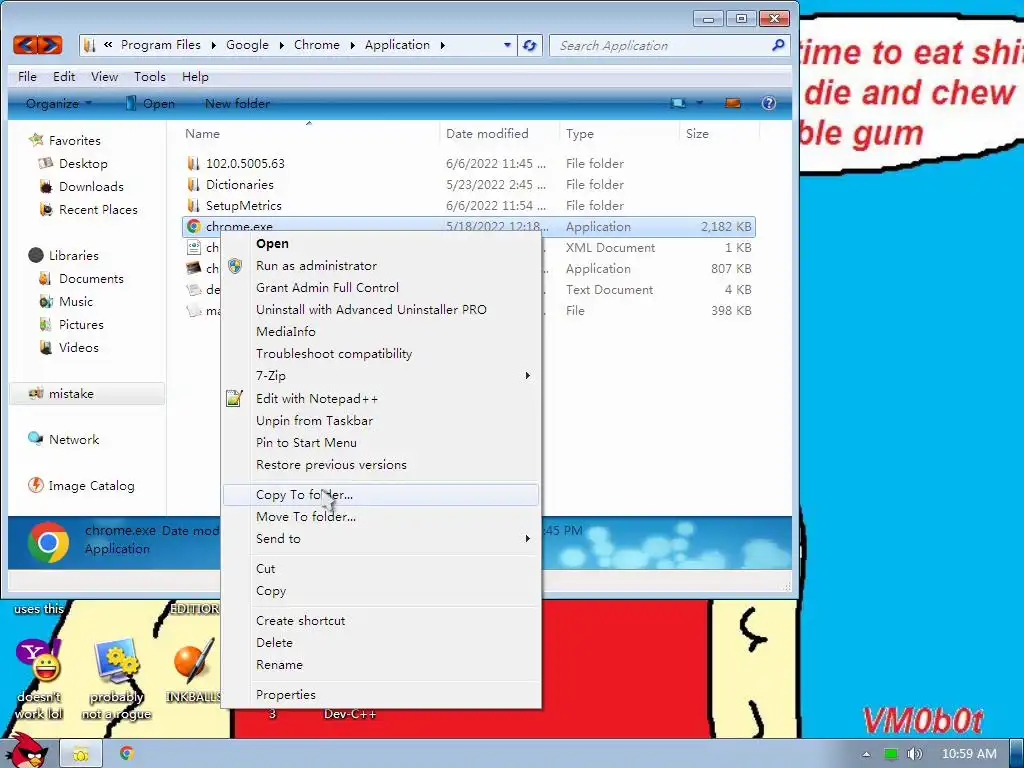Click the Libraries sidebar icon
The width and height of the screenshot is (1024, 768).
click(36, 255)
